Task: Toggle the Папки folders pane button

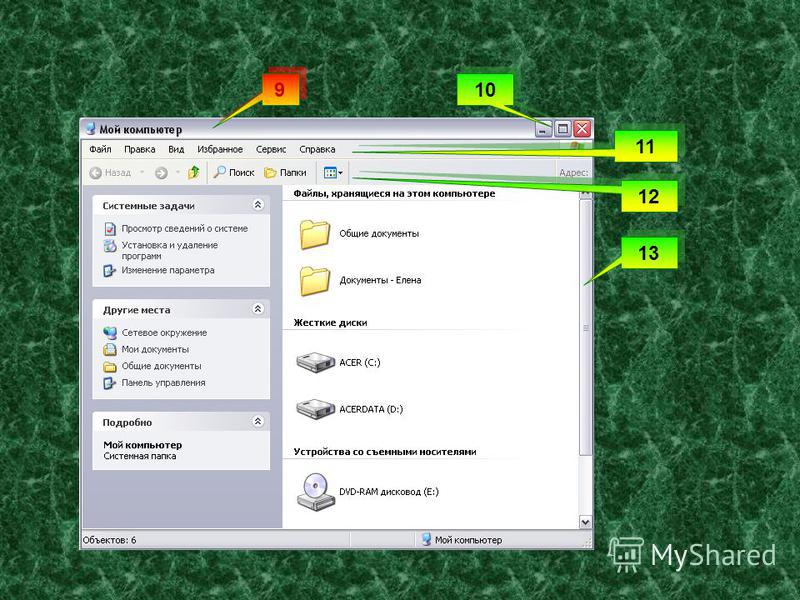Action: [285, 172]
